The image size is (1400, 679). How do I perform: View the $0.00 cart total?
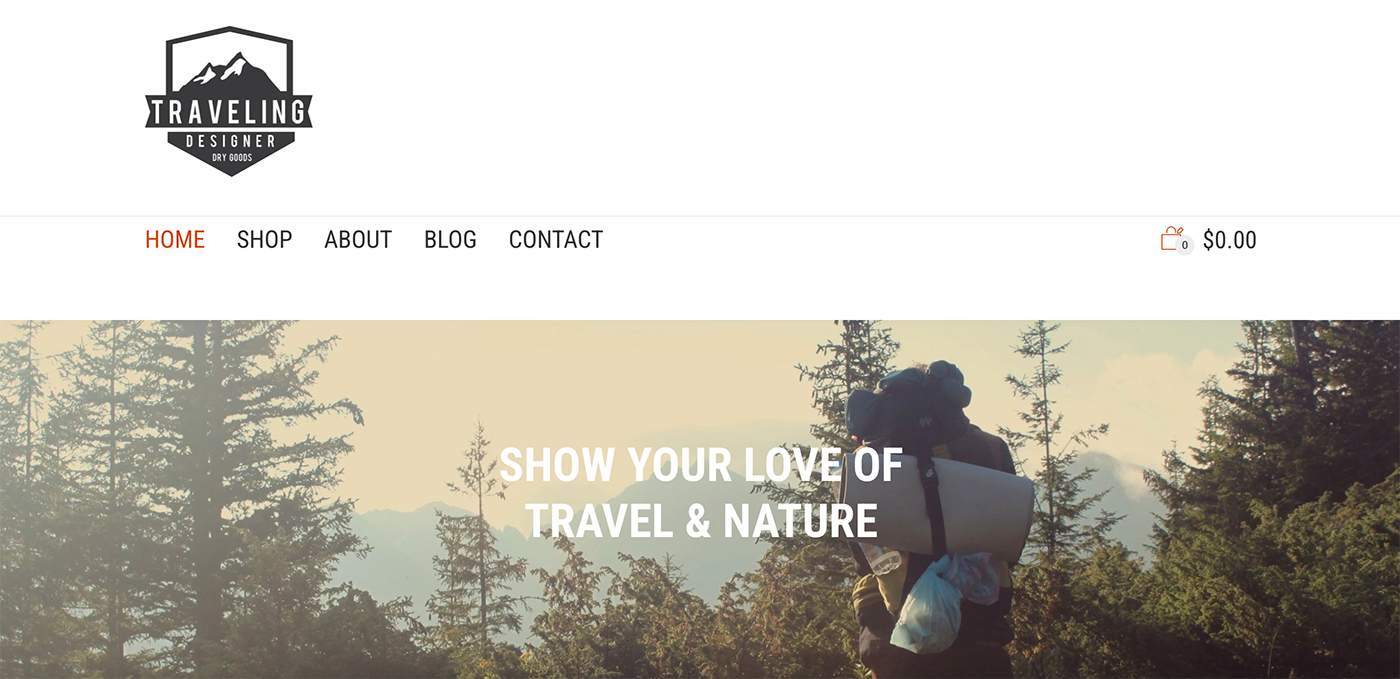pos(1230,240)
